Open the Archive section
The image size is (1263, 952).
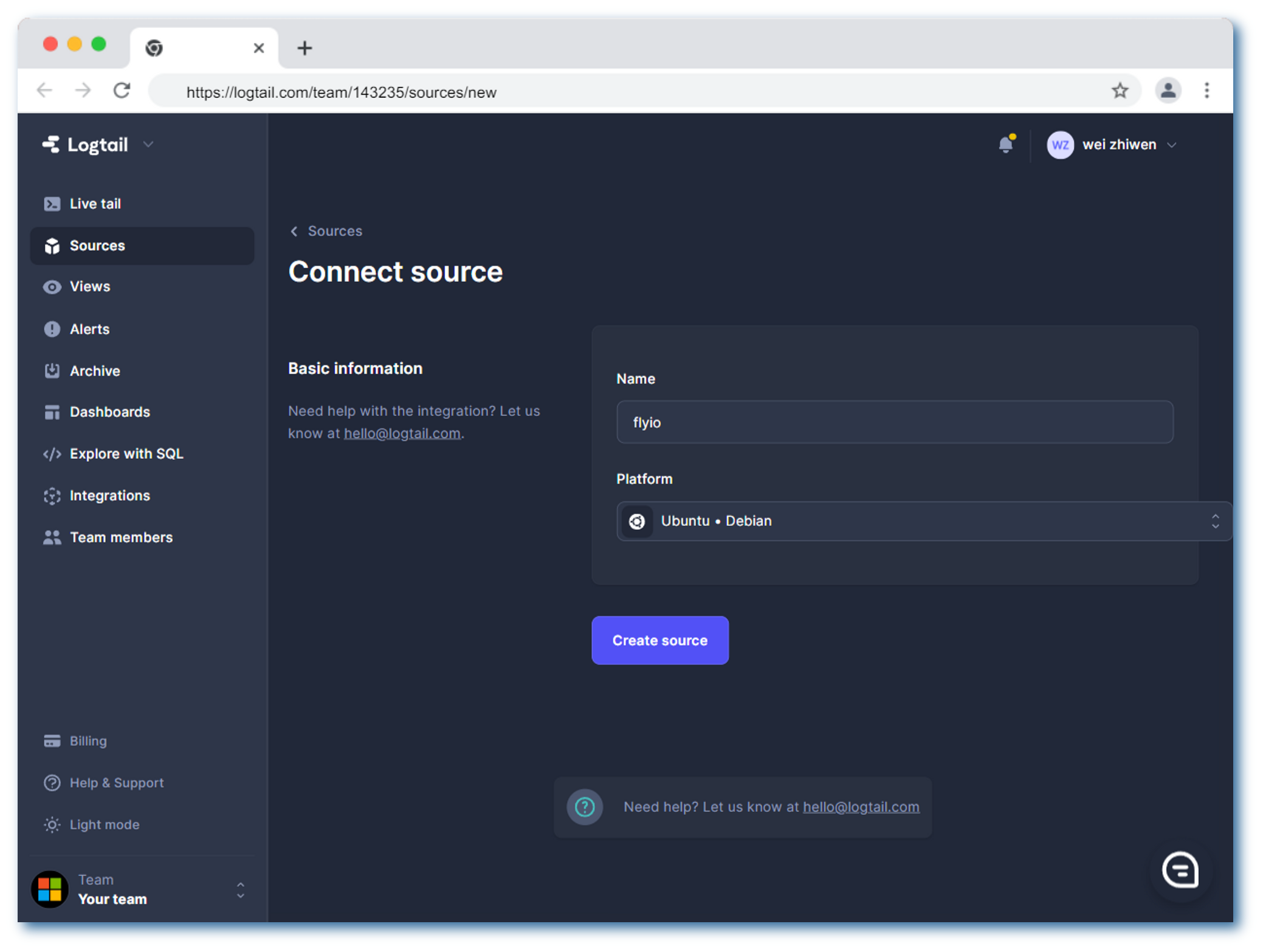point(142,371)
